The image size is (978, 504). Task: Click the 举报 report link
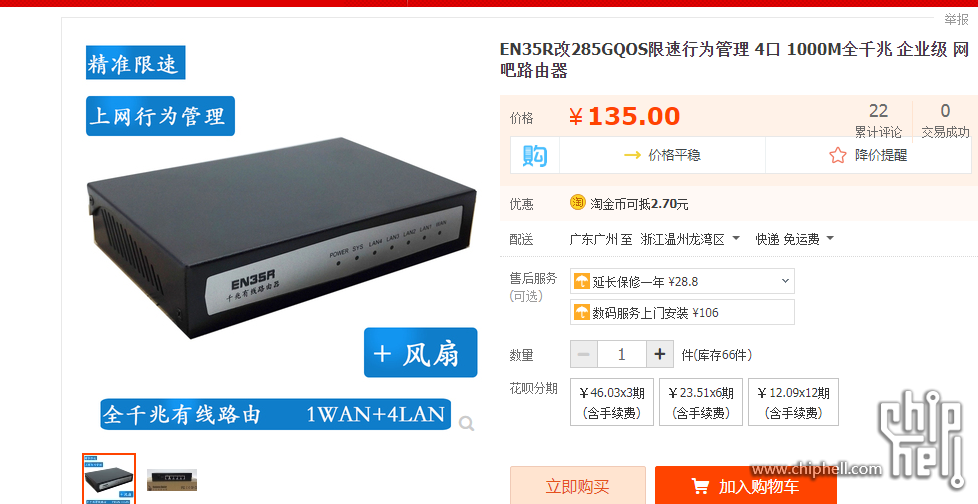point(956,19)
